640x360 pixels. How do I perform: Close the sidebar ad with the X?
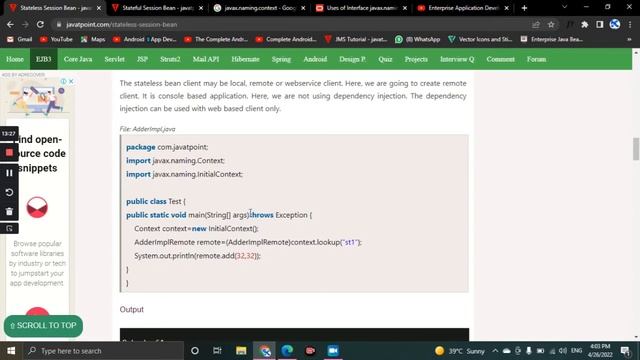71,81
